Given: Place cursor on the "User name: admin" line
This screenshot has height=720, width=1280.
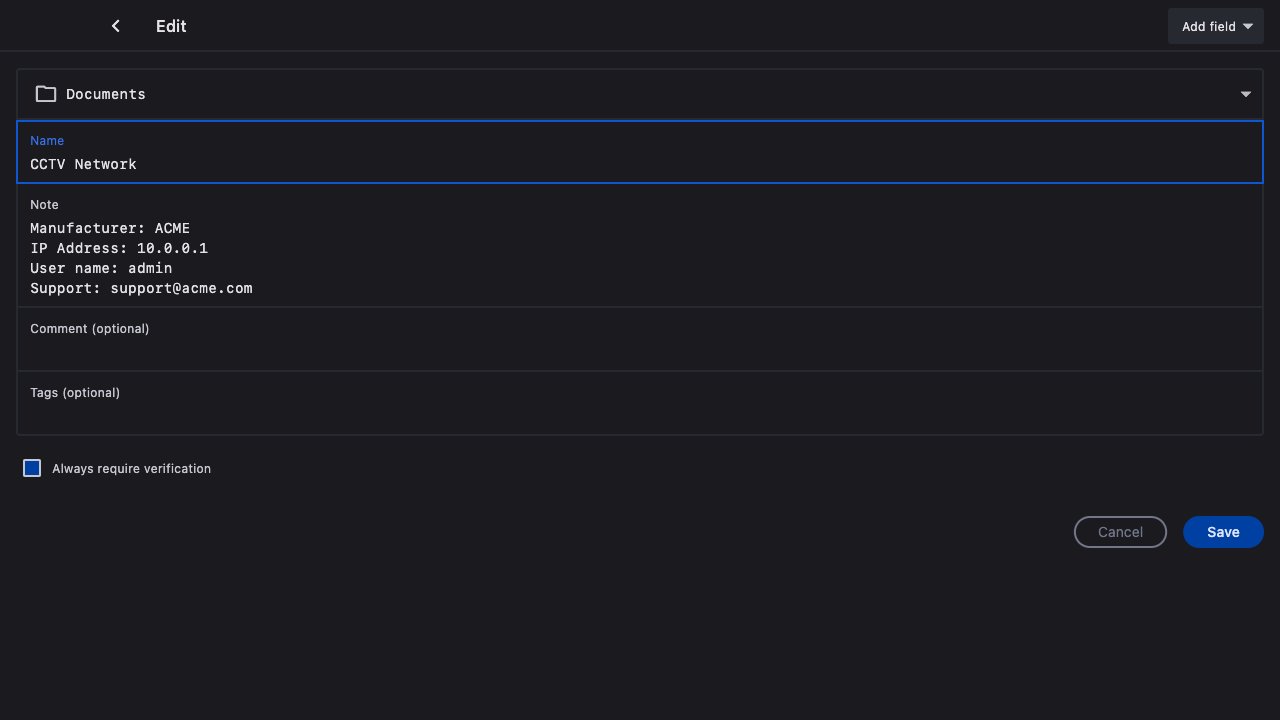Looking at the screenshot, I should pos(101,268).
